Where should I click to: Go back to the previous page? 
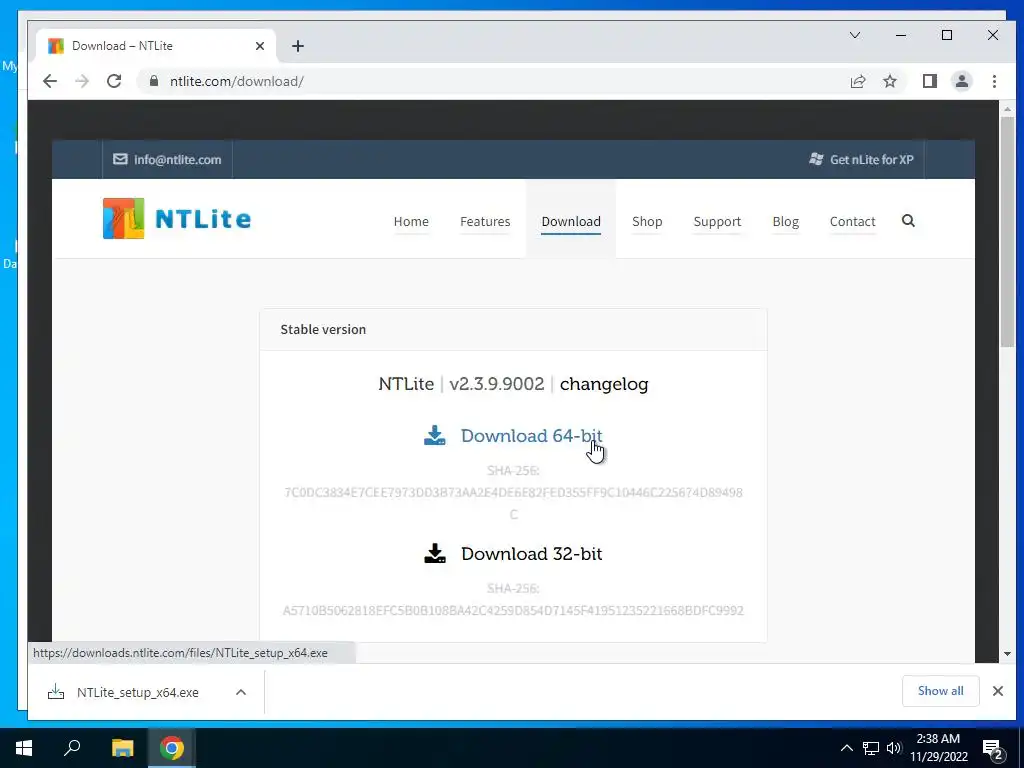coord(50,81)
